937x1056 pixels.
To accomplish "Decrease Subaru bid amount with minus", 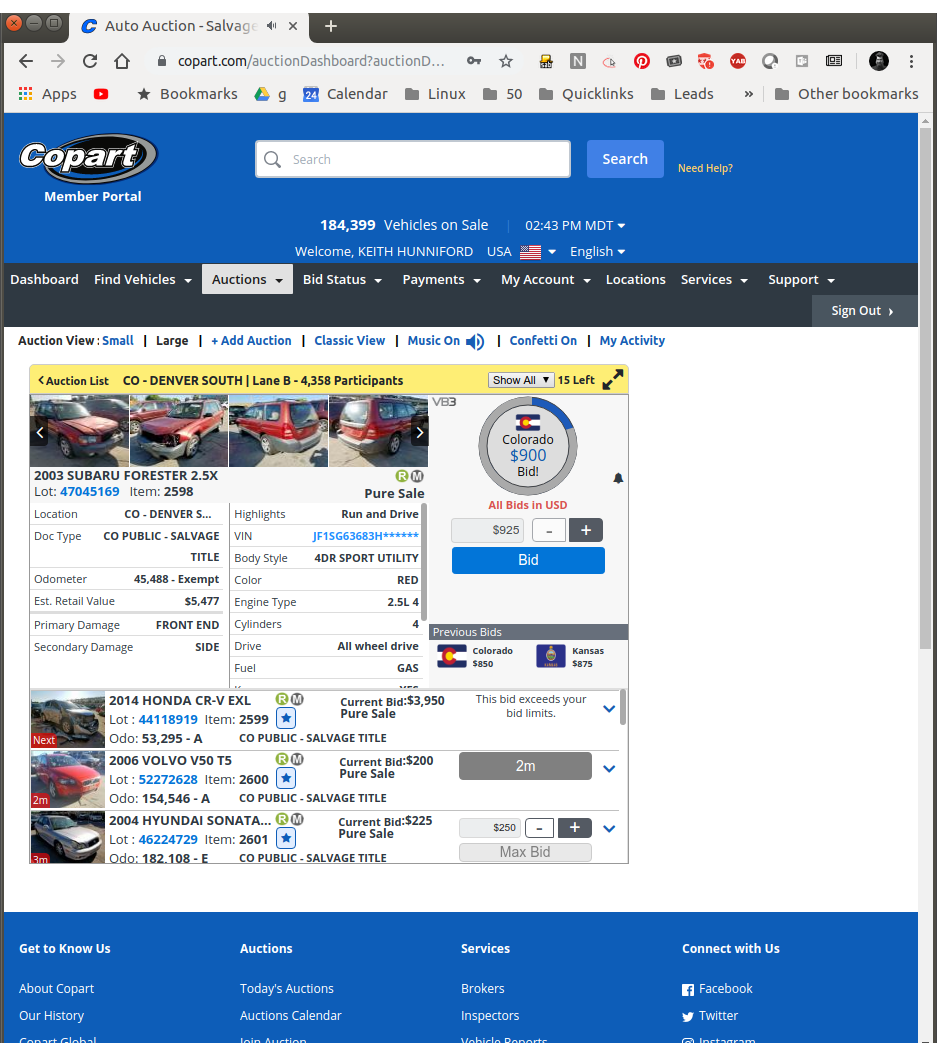I will coord(549,531).
